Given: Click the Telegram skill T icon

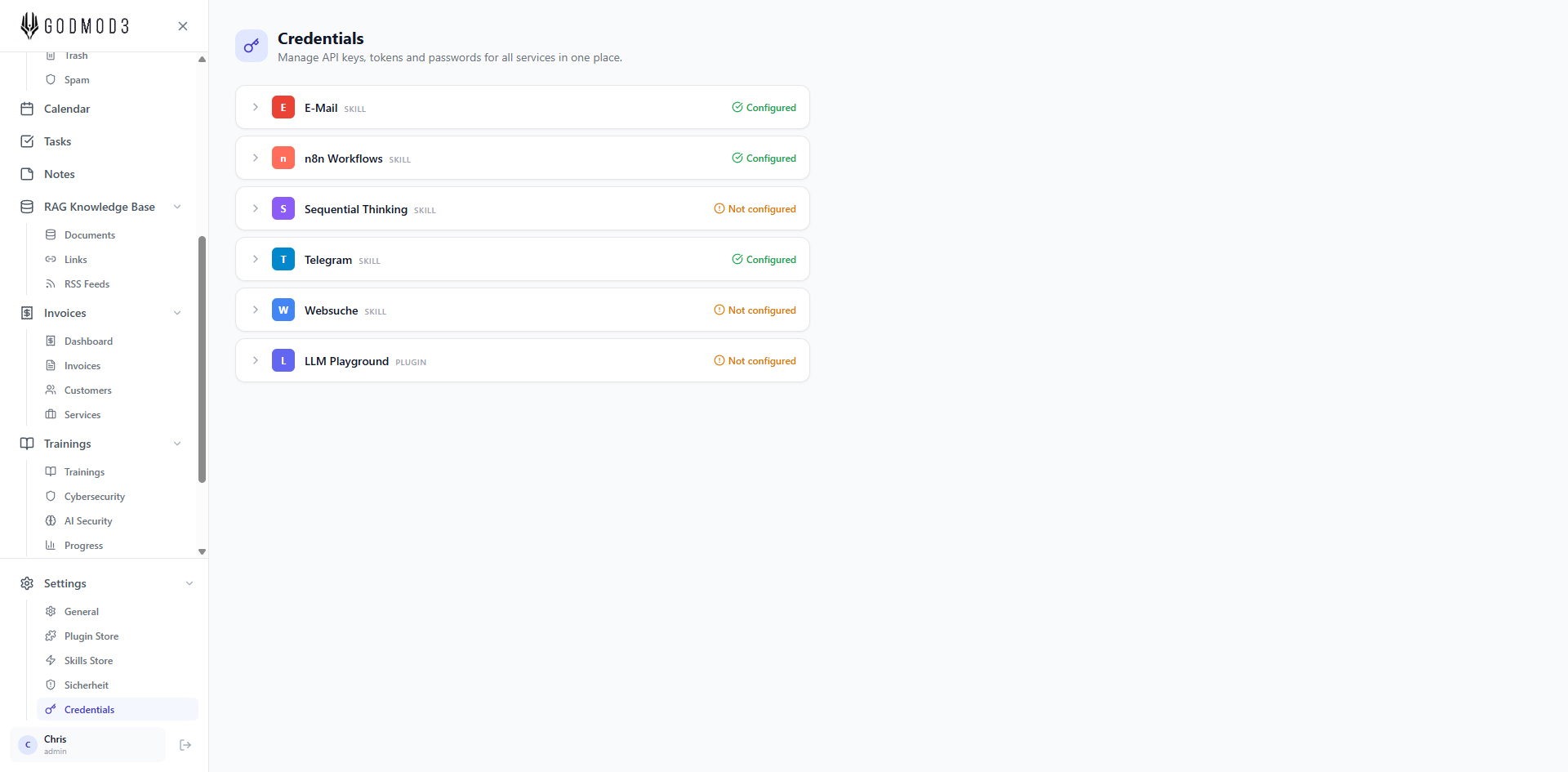Looking at the screenshot, I should pyautogui.click(x=283, y=260).
